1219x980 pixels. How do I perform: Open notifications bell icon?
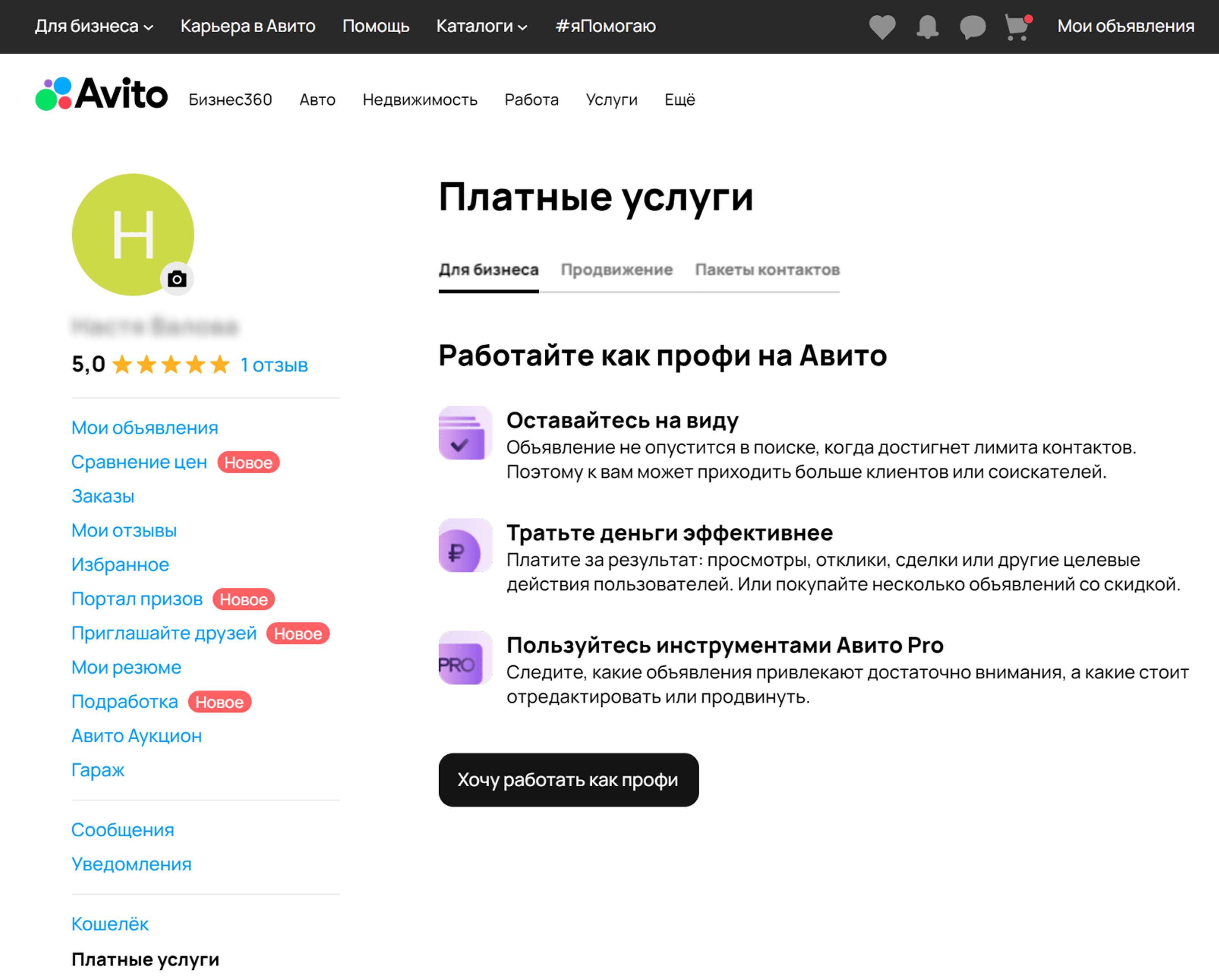pyautogui.click(x=927, y=27)
